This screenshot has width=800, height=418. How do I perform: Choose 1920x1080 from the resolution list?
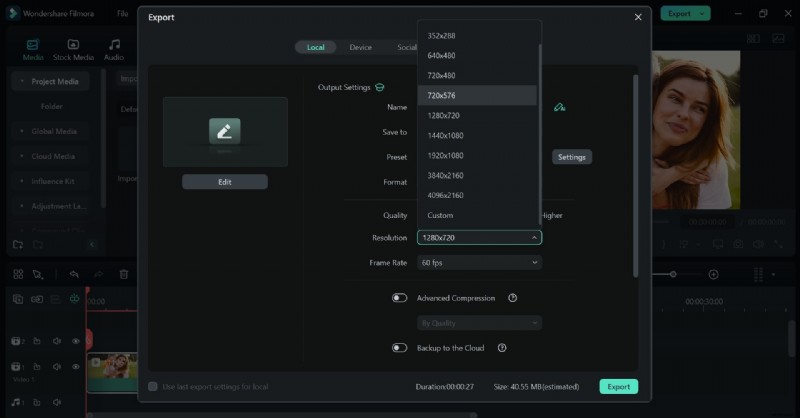tap(446, 156)
